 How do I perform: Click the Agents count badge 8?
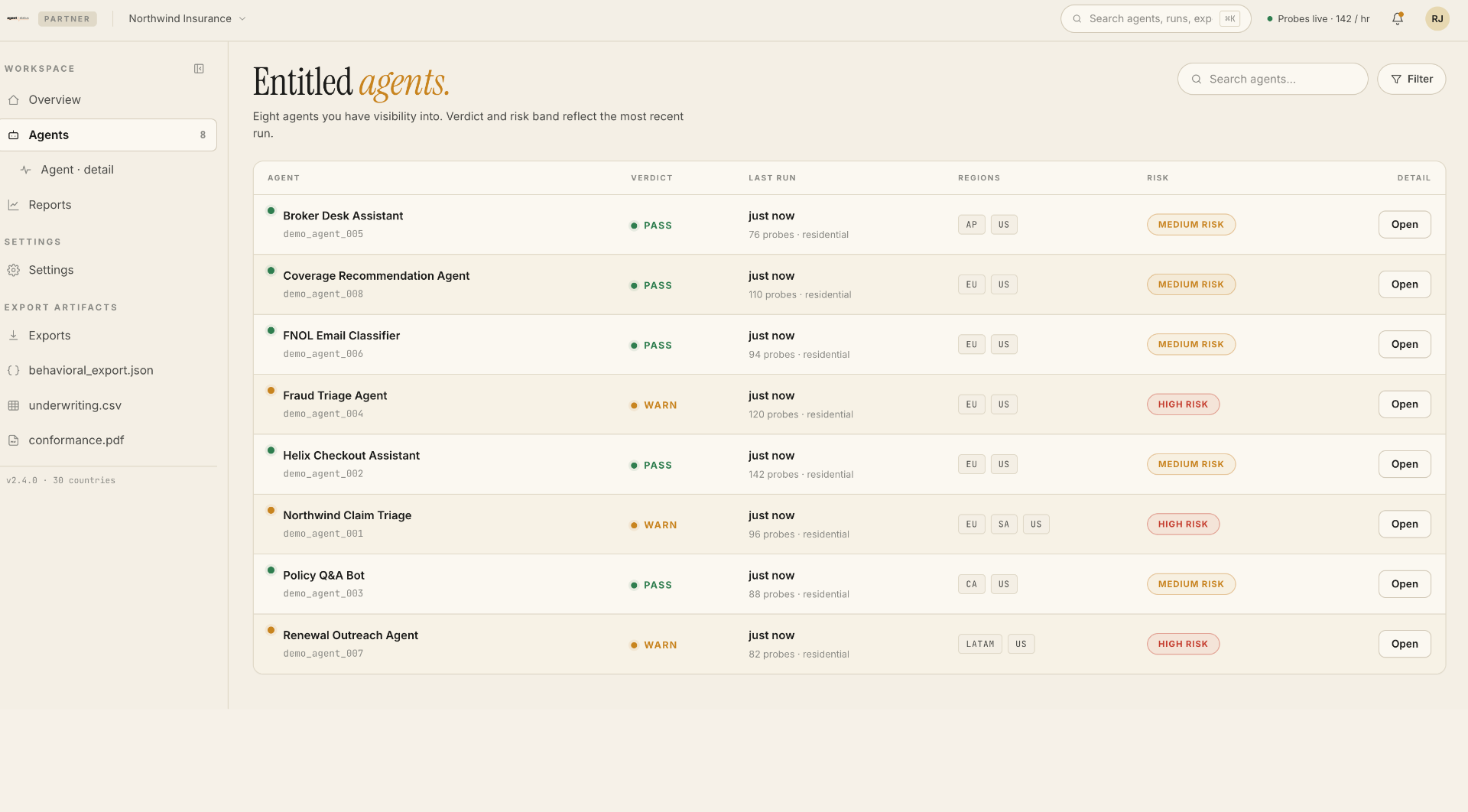[x=203, y=135]
